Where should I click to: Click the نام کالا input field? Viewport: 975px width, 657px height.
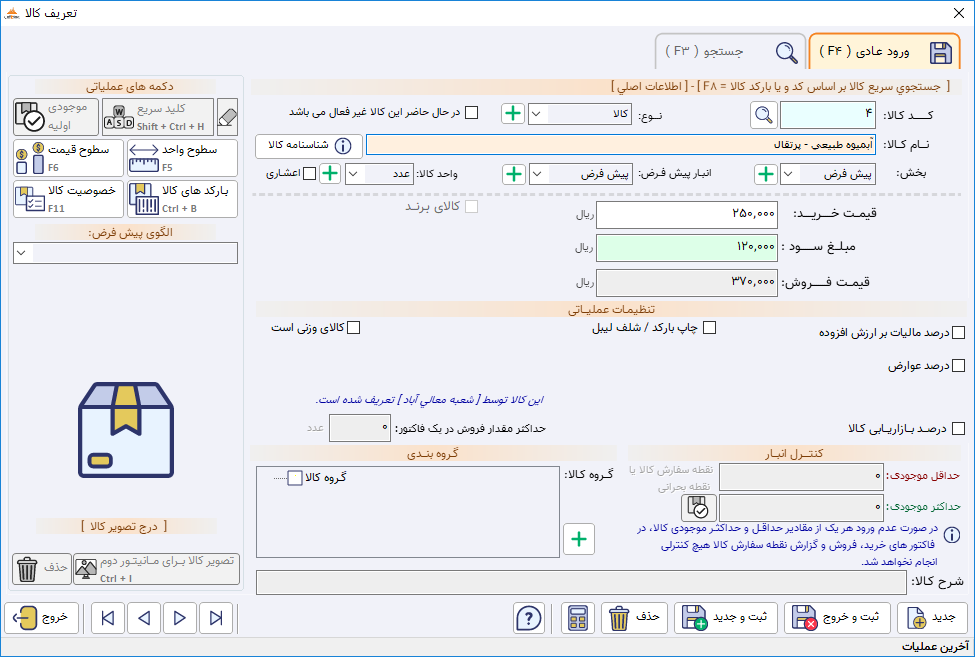[x=621, y=145]
